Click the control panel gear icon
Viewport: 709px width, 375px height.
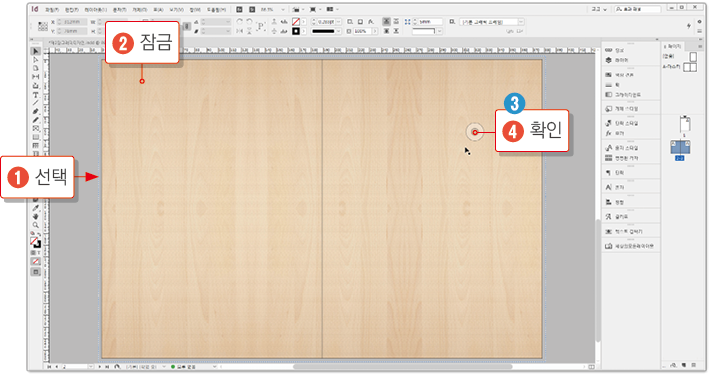coord(700,22)
